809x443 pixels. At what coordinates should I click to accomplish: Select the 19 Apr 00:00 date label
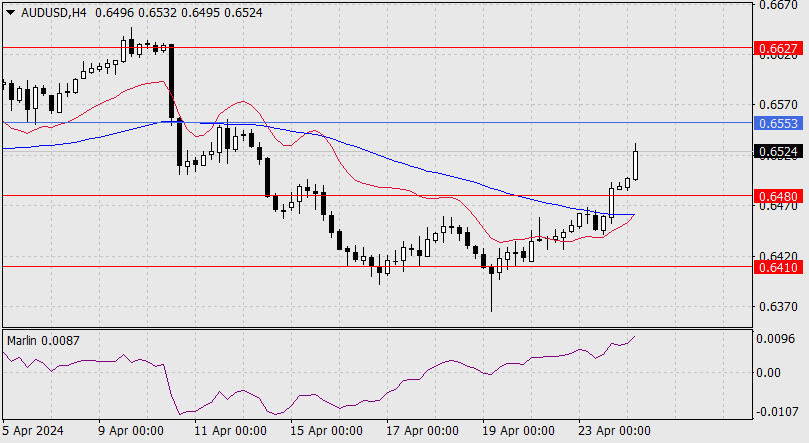tap(518, 431)
